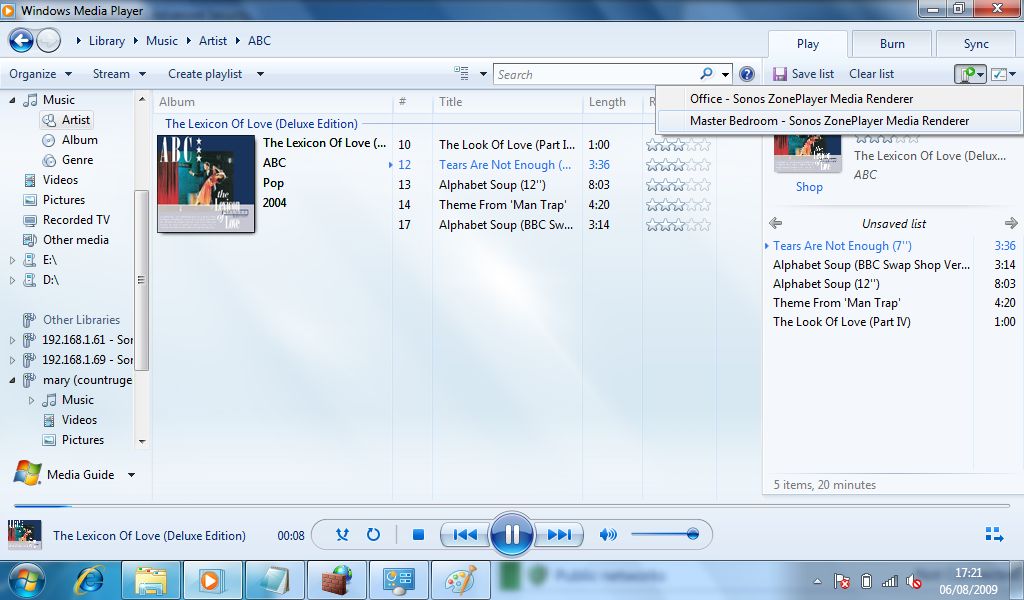Click the search magnifier icon
The width and height of the screenshot is (1024, 600).
(x=706, y=74)
